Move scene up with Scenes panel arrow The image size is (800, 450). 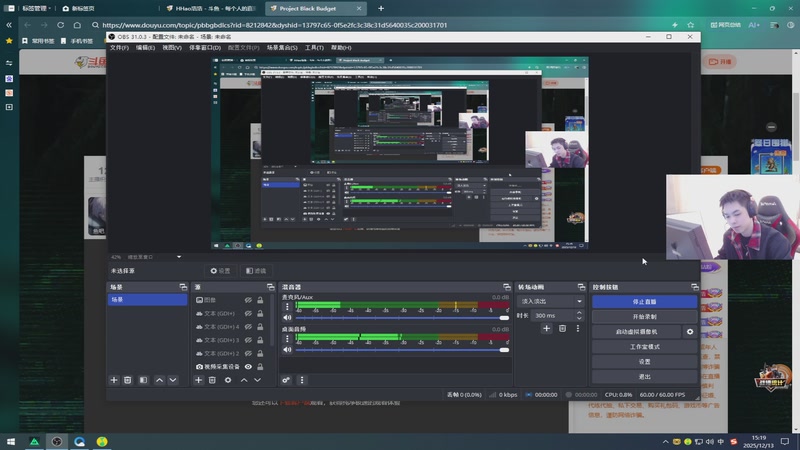pos(159,380)
